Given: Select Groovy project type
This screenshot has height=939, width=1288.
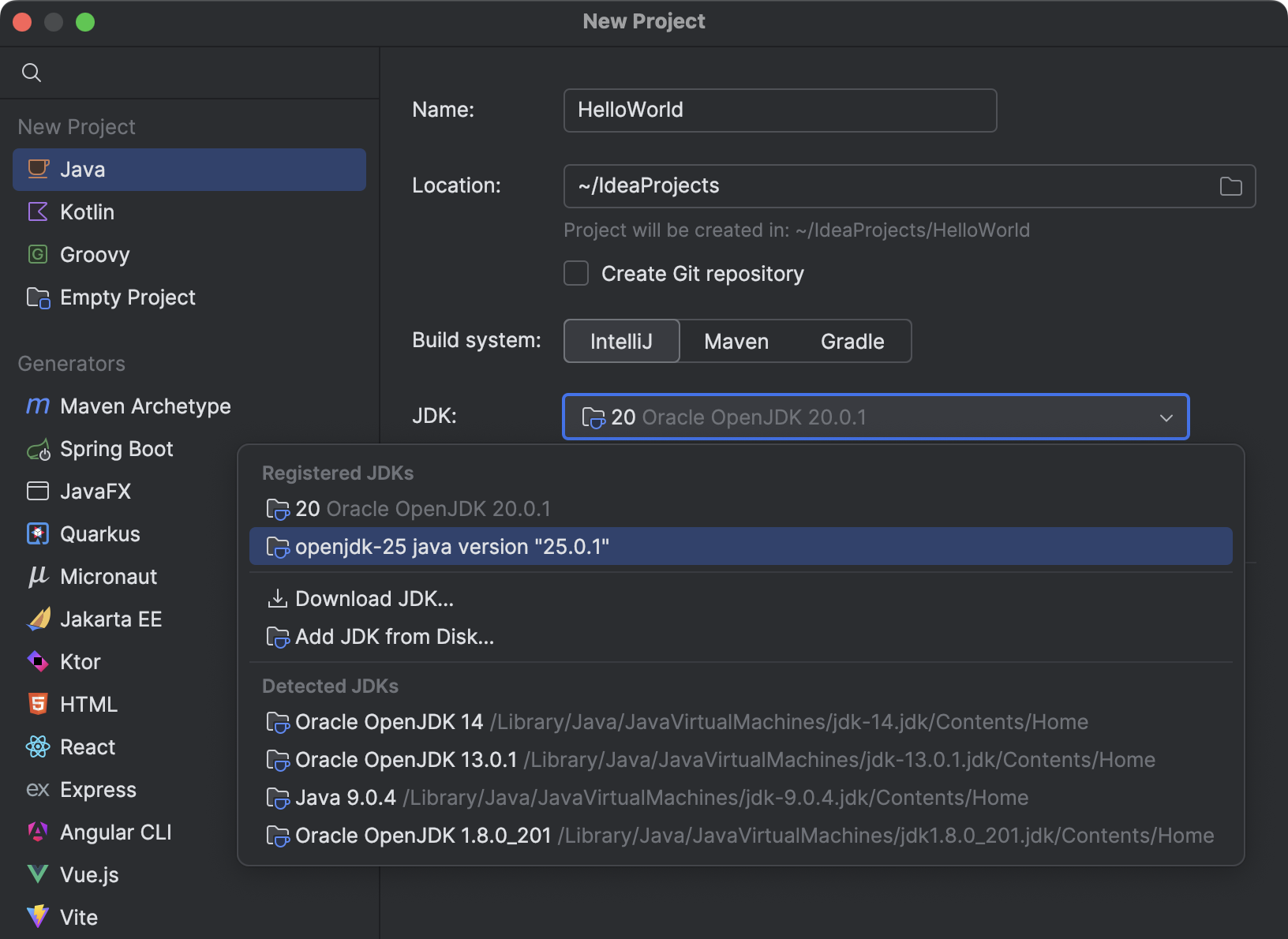Looking at the screenshot, I should coord(189,255).
